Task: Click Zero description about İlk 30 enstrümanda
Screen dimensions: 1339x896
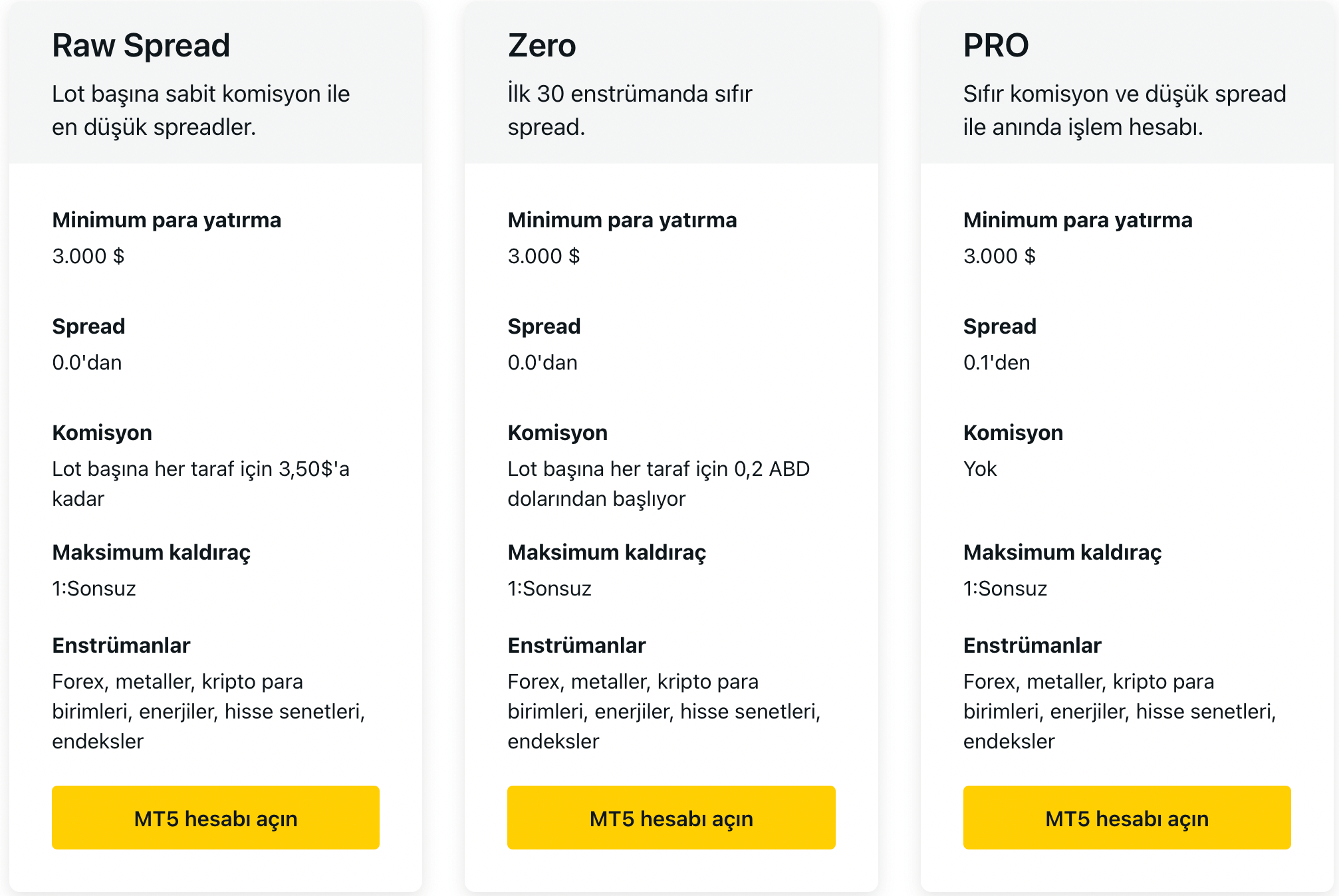Action: 630,110
